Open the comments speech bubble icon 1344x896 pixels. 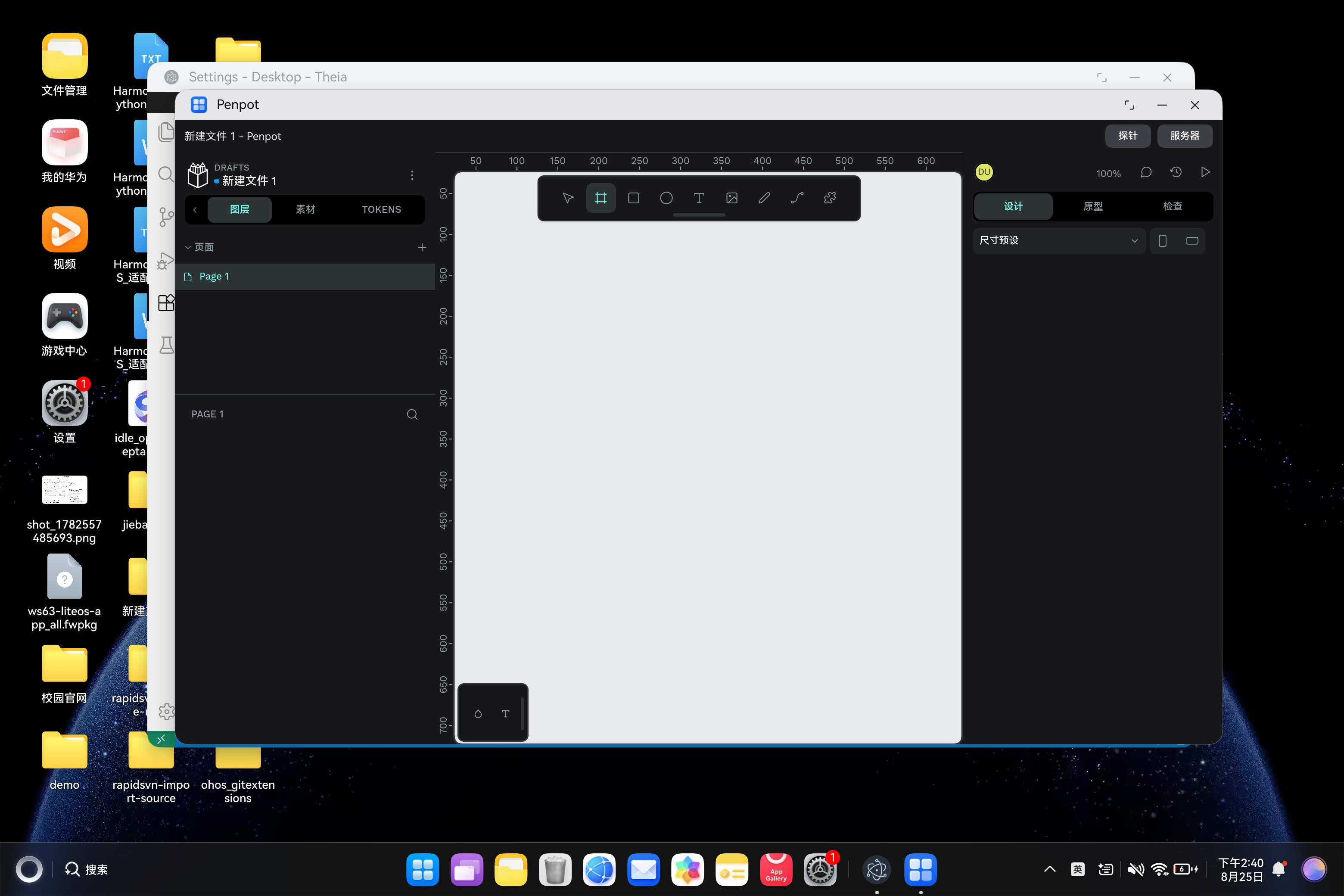1146,173
